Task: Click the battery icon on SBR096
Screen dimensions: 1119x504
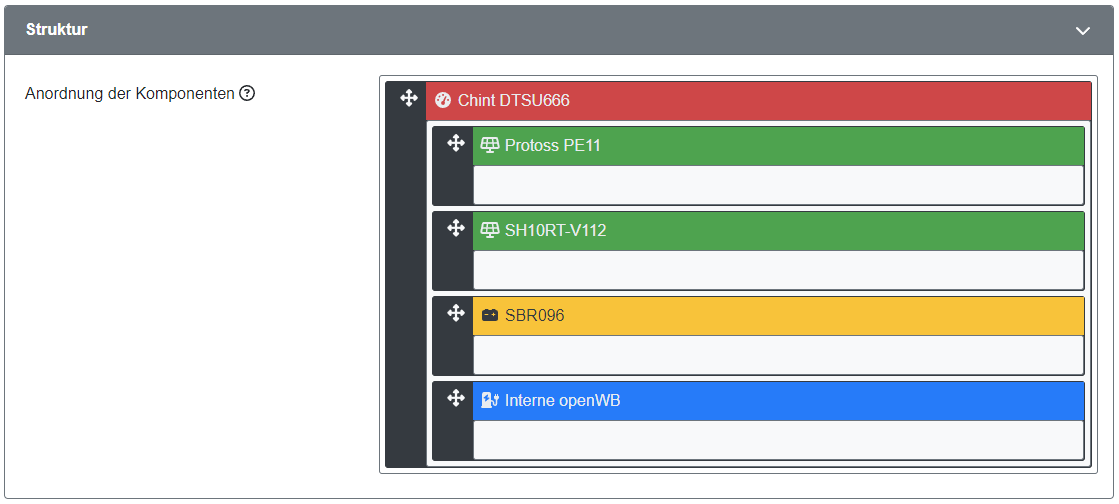Action: 489,316
